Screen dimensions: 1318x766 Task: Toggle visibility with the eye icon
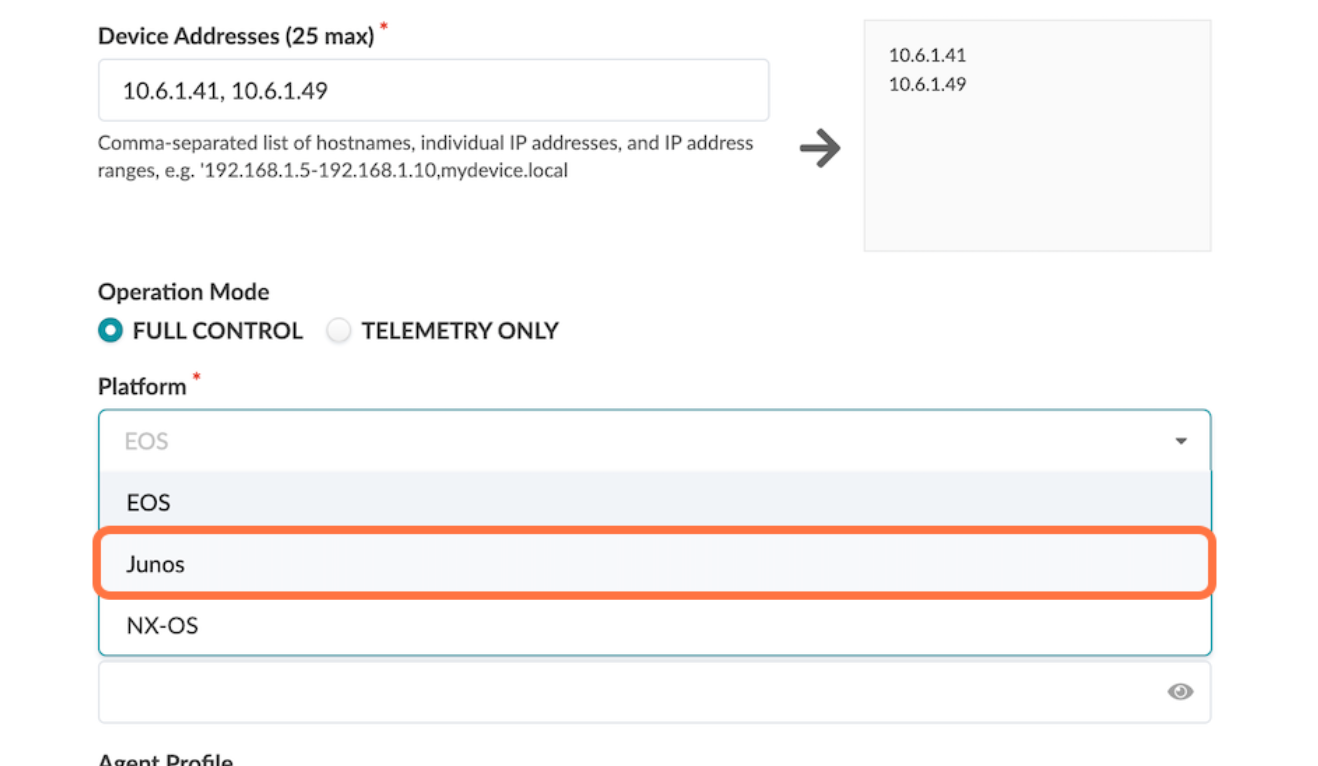point(1180,692)
